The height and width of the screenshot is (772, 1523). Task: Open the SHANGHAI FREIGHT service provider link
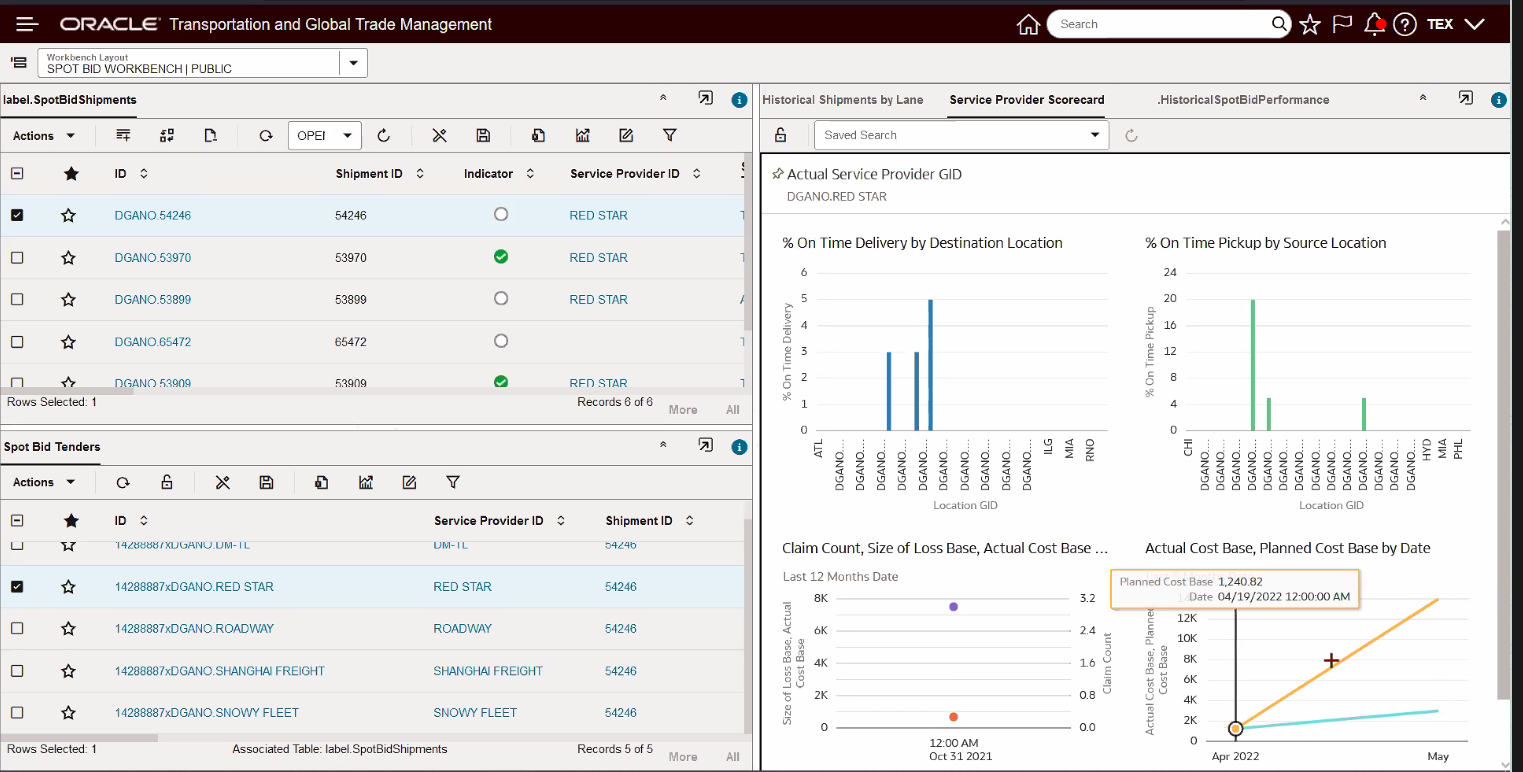487,671
